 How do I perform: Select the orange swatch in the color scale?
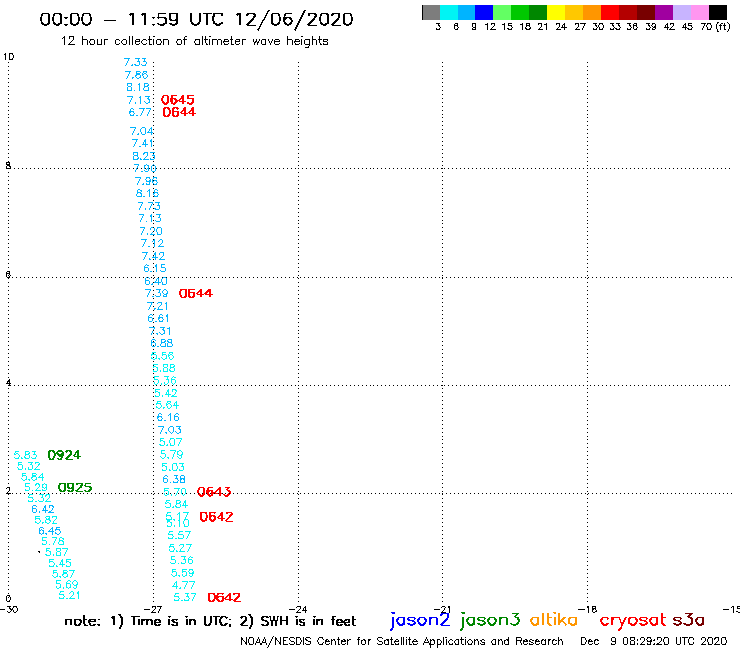click(592, 12)
